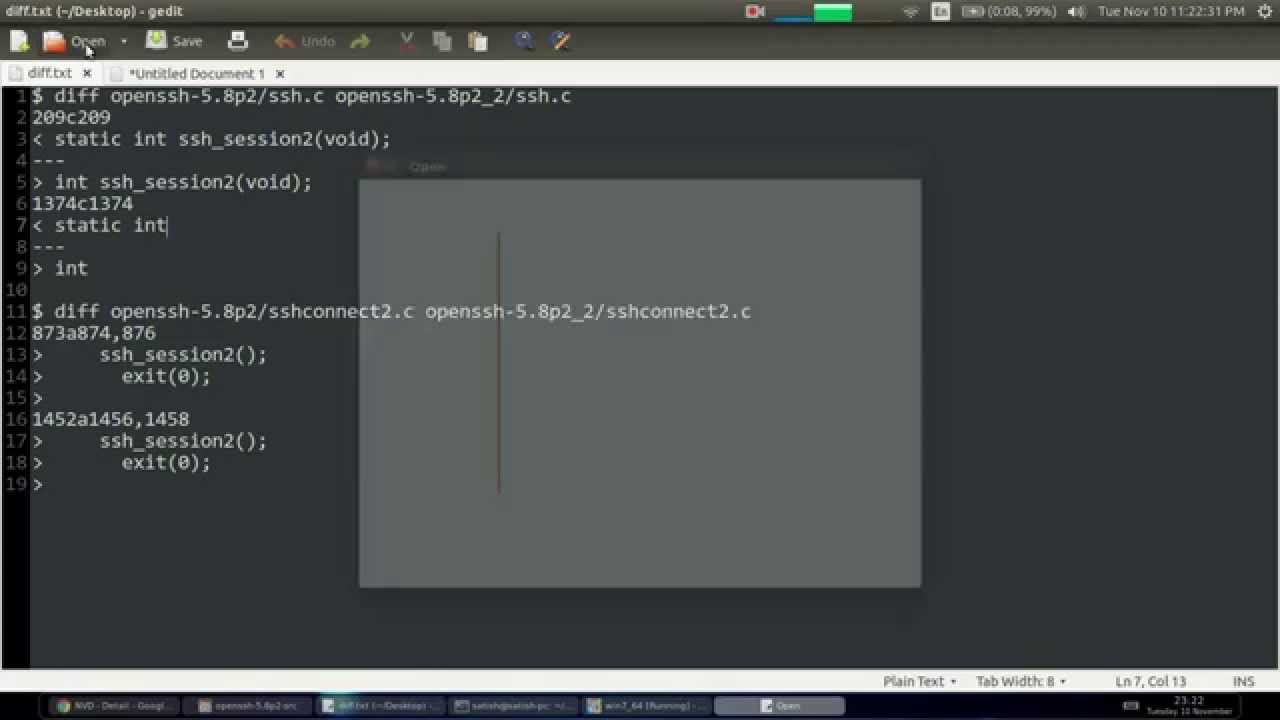Close the Untitled Document 1 tab
The width and height of the screenshot is (1280, 720).
[x=280, y=73]
